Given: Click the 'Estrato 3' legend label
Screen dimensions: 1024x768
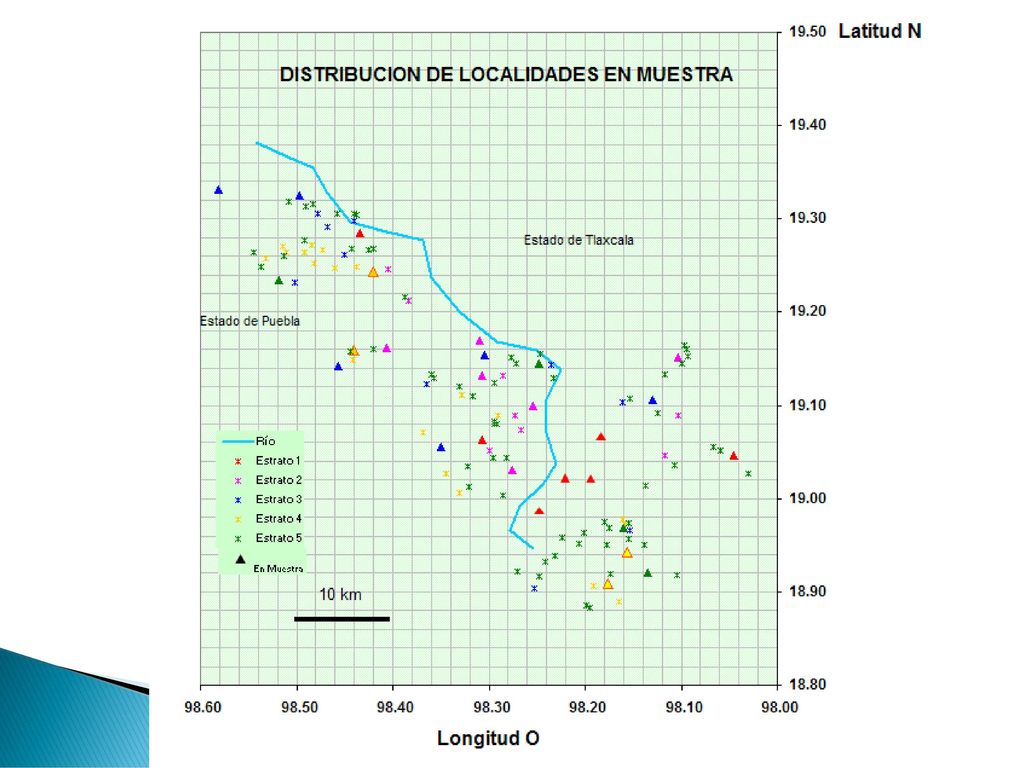Looking at the screenshot, I should (x=279, y=499).
